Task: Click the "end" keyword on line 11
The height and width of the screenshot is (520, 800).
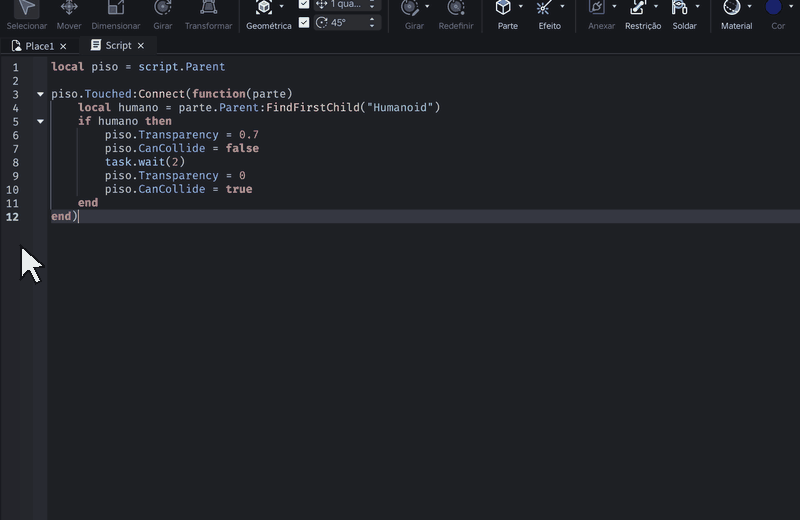Action: [x=88, y=203]
